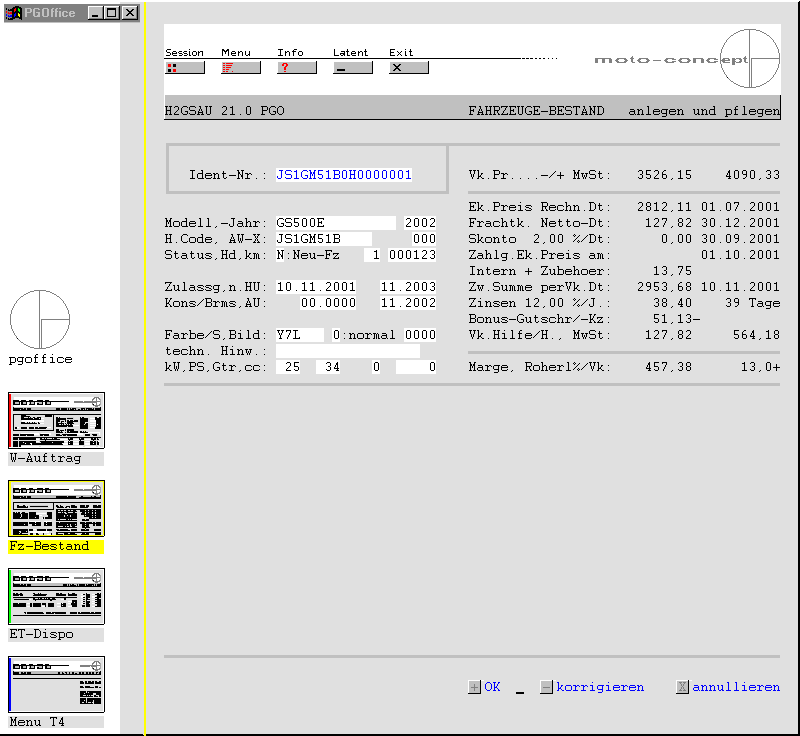The height and width of the screenshot is (736, 800).
Task: Click the pgoffice circle logo in sidebar
Action: 40,320
